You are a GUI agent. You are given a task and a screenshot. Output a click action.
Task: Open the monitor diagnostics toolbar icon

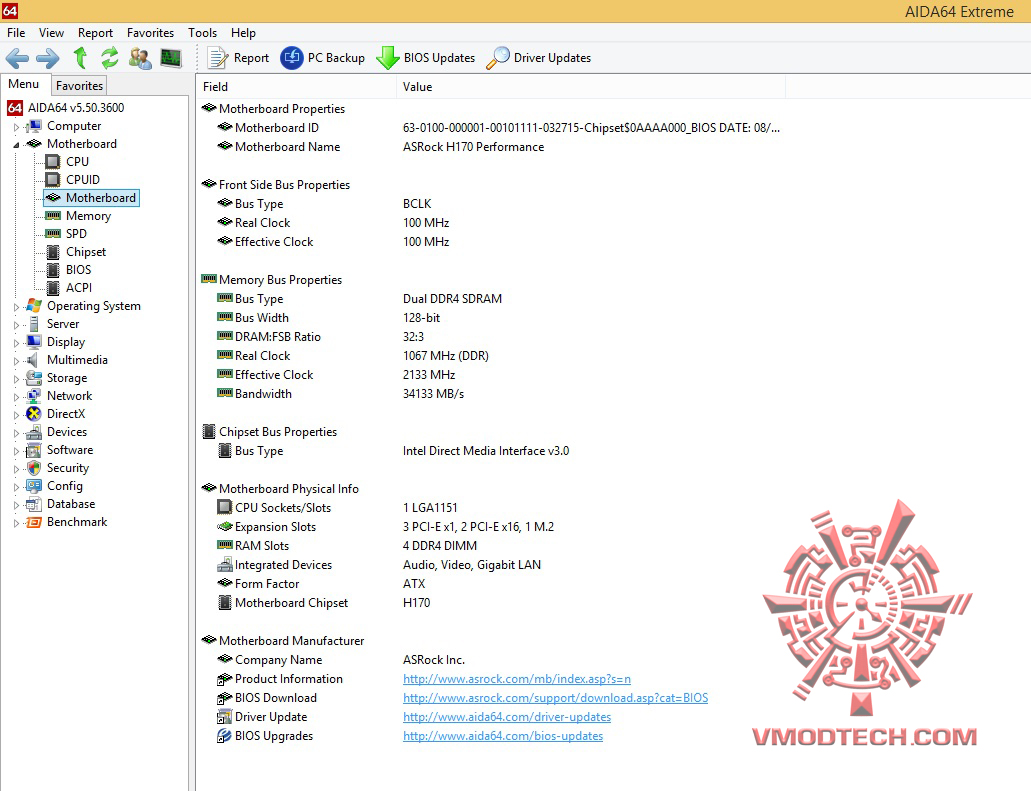171,58
